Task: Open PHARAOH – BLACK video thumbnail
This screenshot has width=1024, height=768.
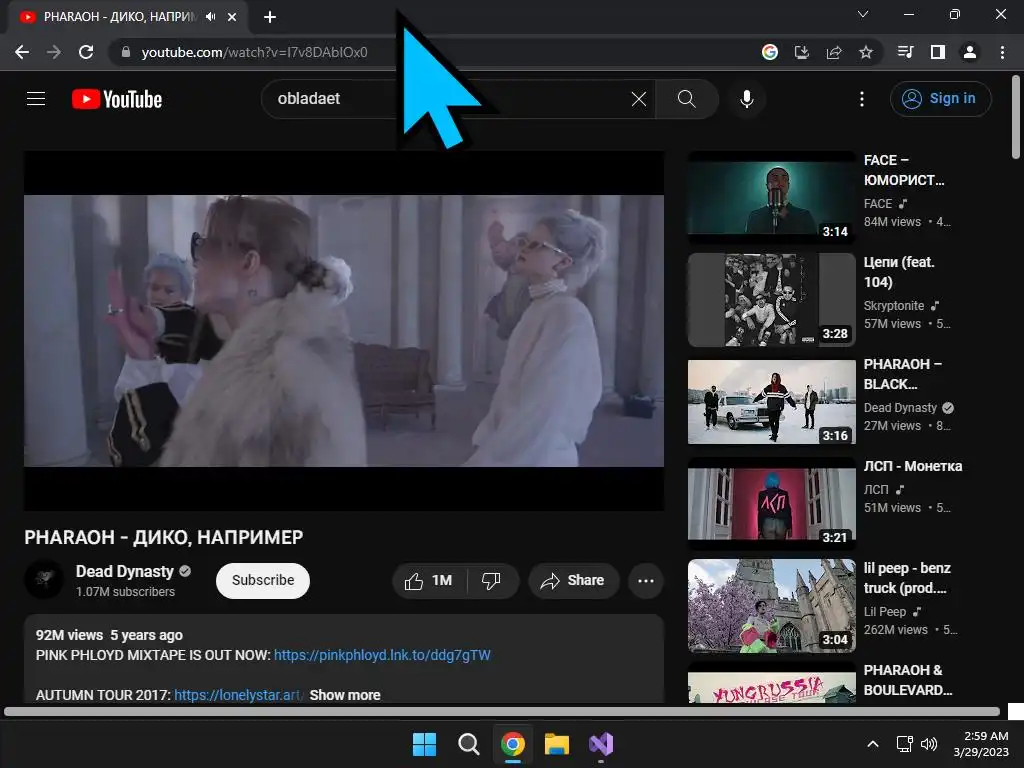Action: (771, 402)
